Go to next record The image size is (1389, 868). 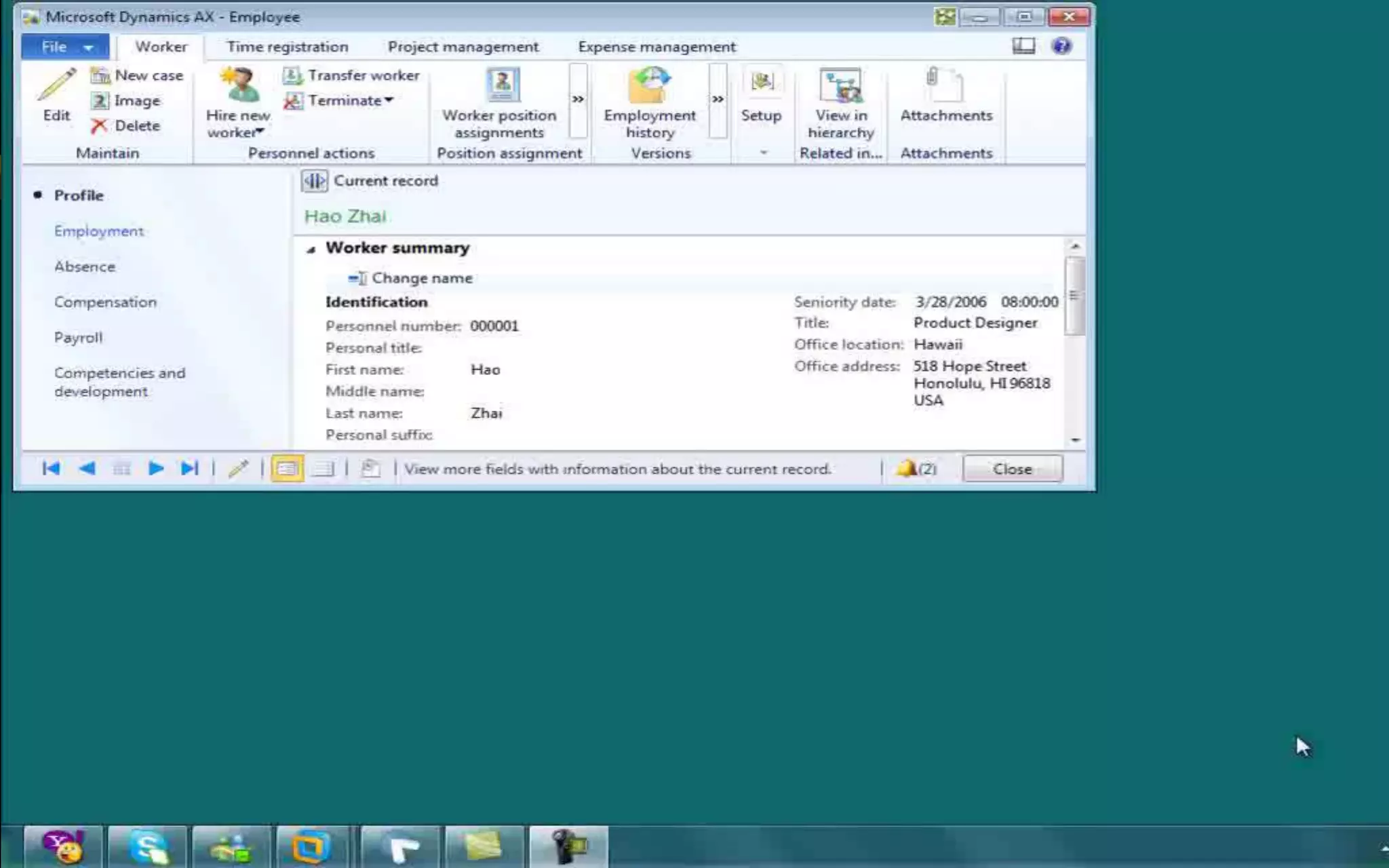(x=155, y=469)
